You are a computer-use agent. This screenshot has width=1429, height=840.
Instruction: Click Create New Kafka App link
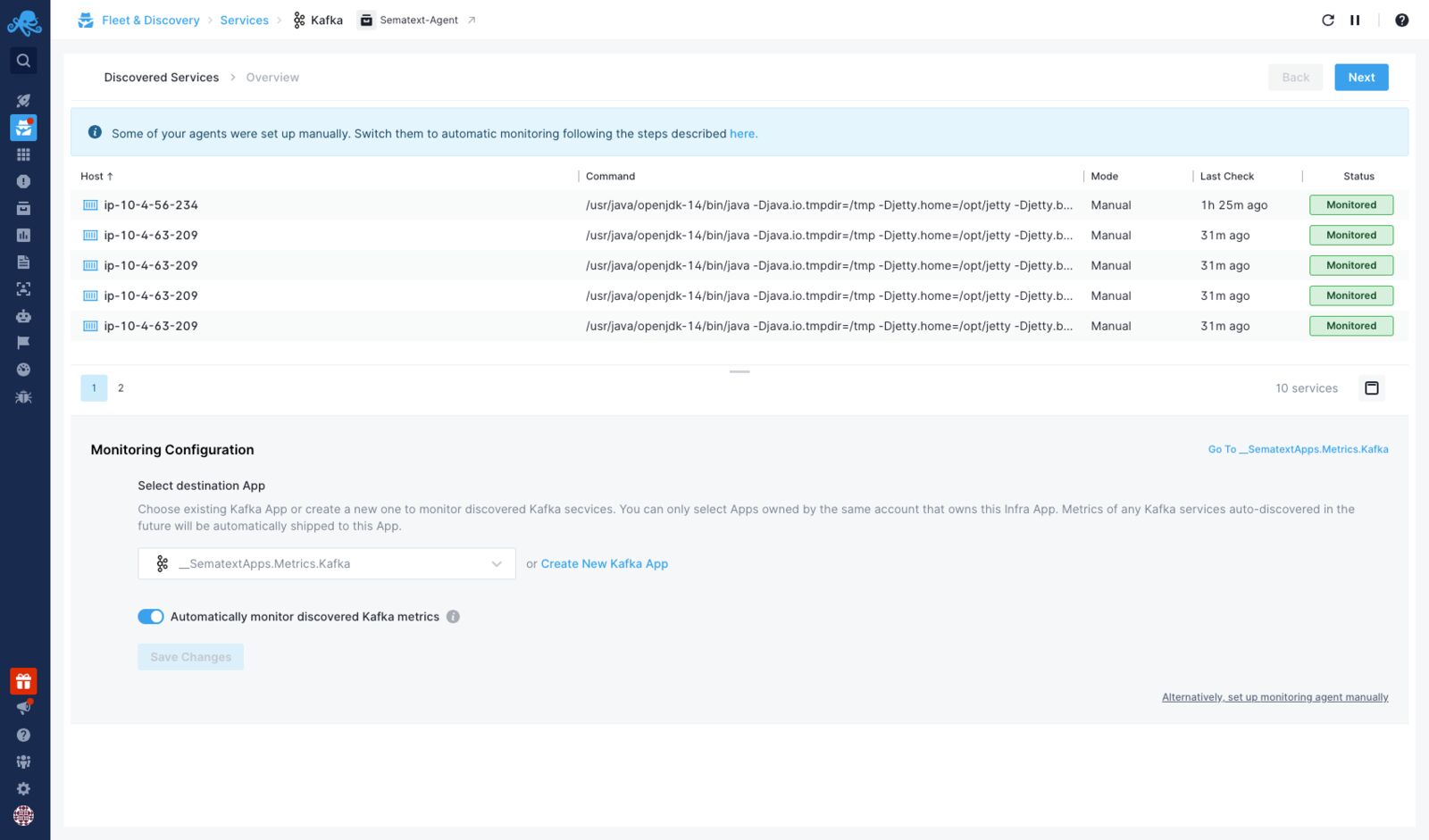click(x=605, y=563)
